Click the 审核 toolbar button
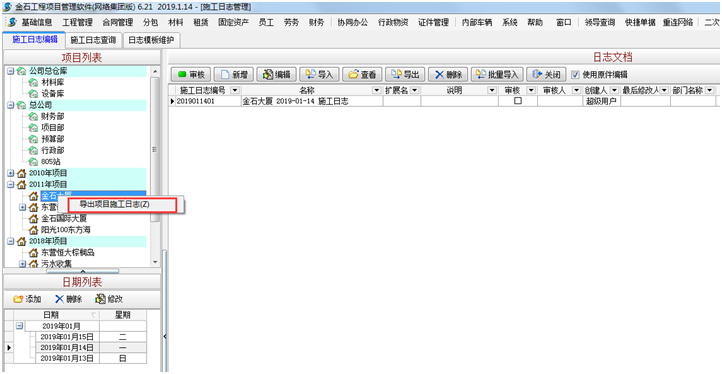The width and height of the screenshot is (722, 374). point(191,75)
